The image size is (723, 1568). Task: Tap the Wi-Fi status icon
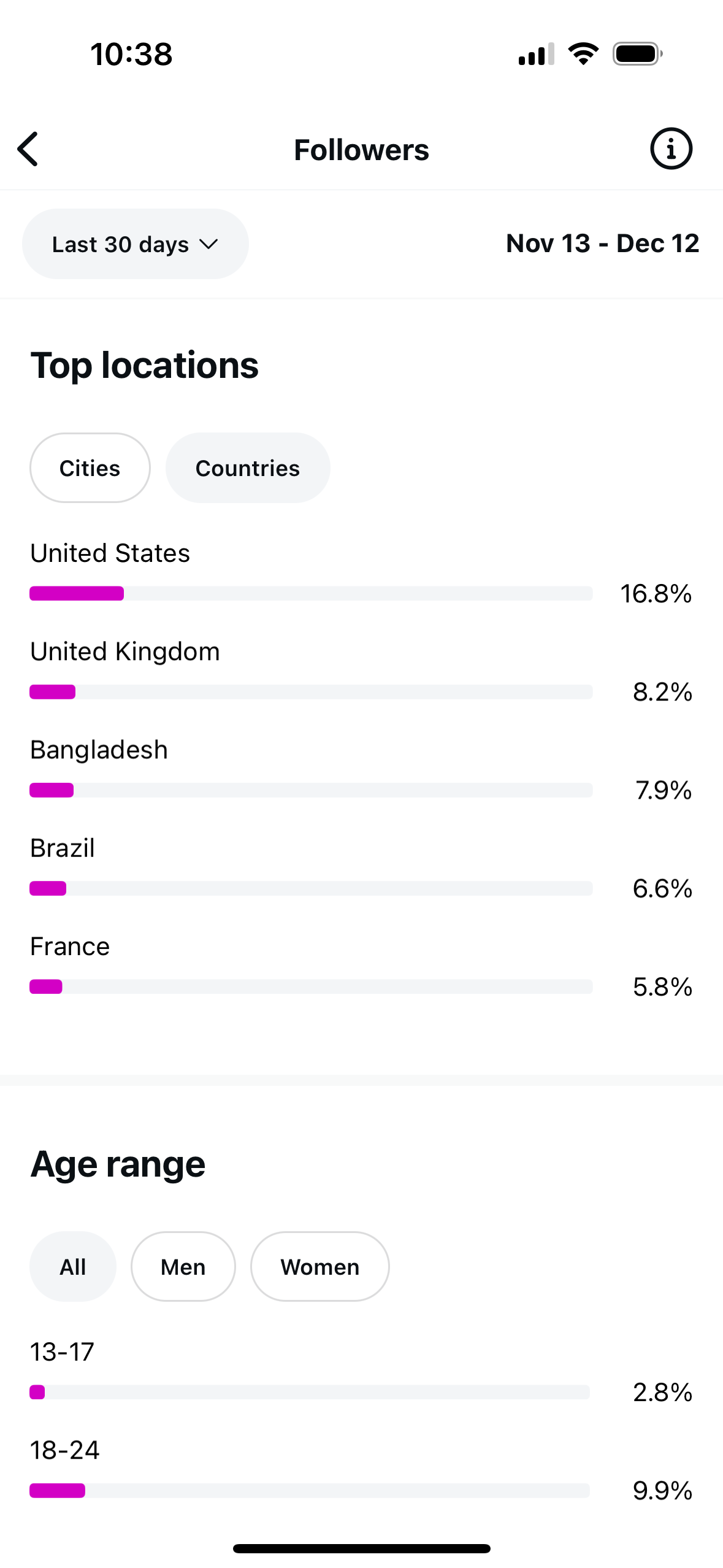pyautogui.click(x=583, y=54)
